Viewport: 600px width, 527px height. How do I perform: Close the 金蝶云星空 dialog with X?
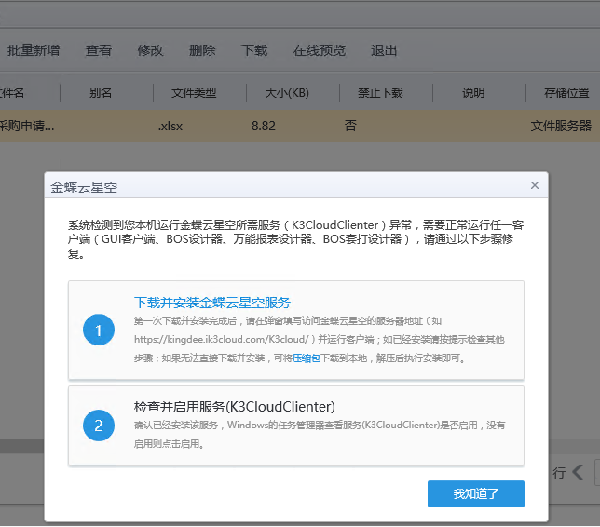coord(535,185)
